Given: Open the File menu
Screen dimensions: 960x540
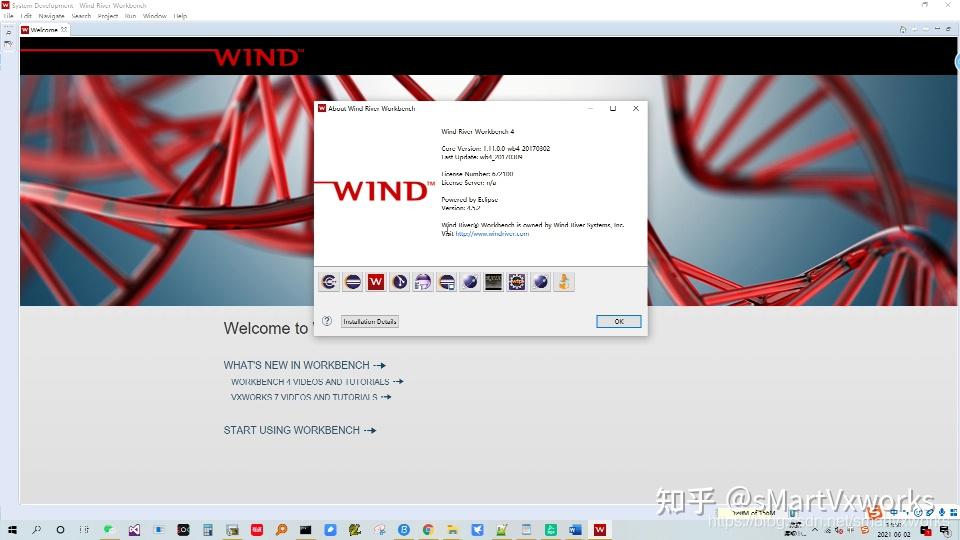Looking at the screenshot, I should (x=9, y=16).
